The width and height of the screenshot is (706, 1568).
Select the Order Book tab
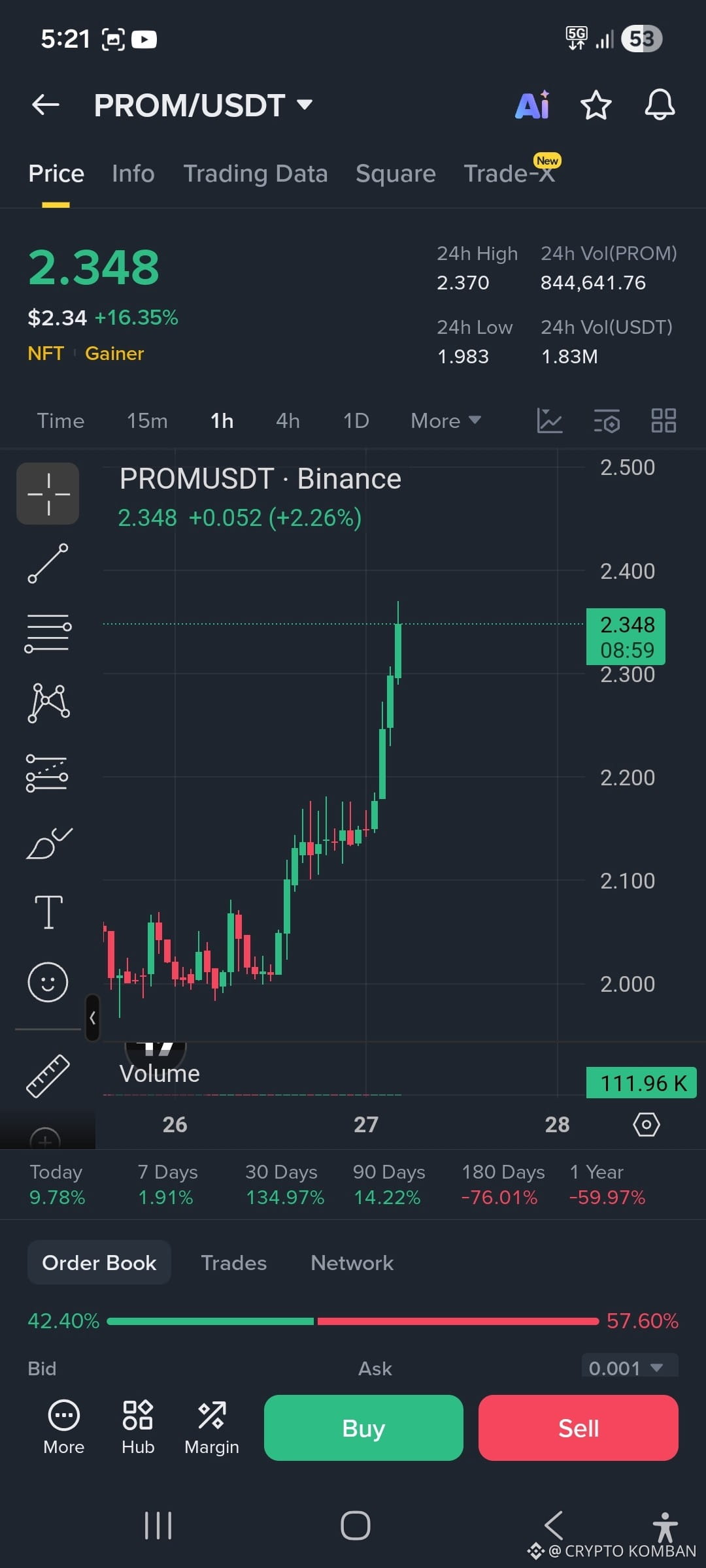(99, 1262)
